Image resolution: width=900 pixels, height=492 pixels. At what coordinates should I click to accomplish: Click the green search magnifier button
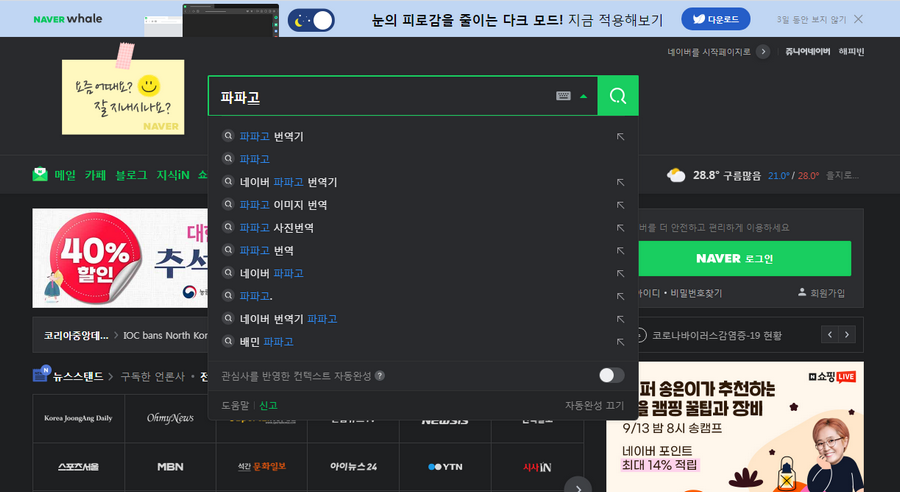tap(618, 96)
